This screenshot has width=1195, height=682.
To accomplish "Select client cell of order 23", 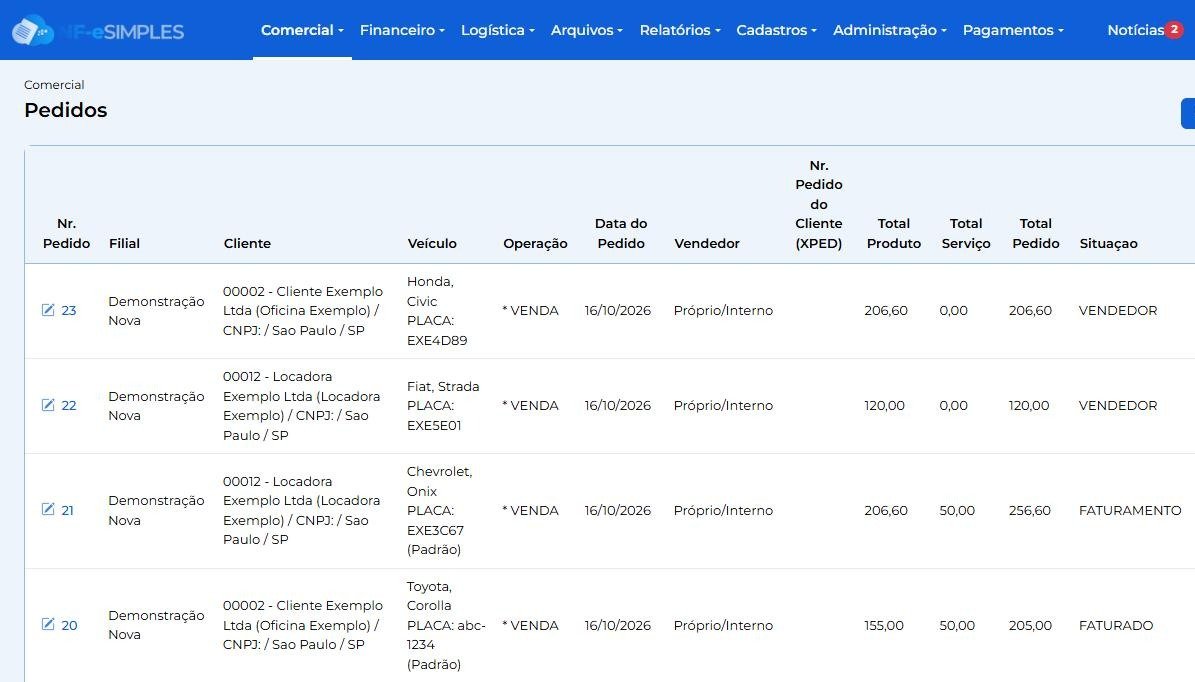I will point(303,310).
